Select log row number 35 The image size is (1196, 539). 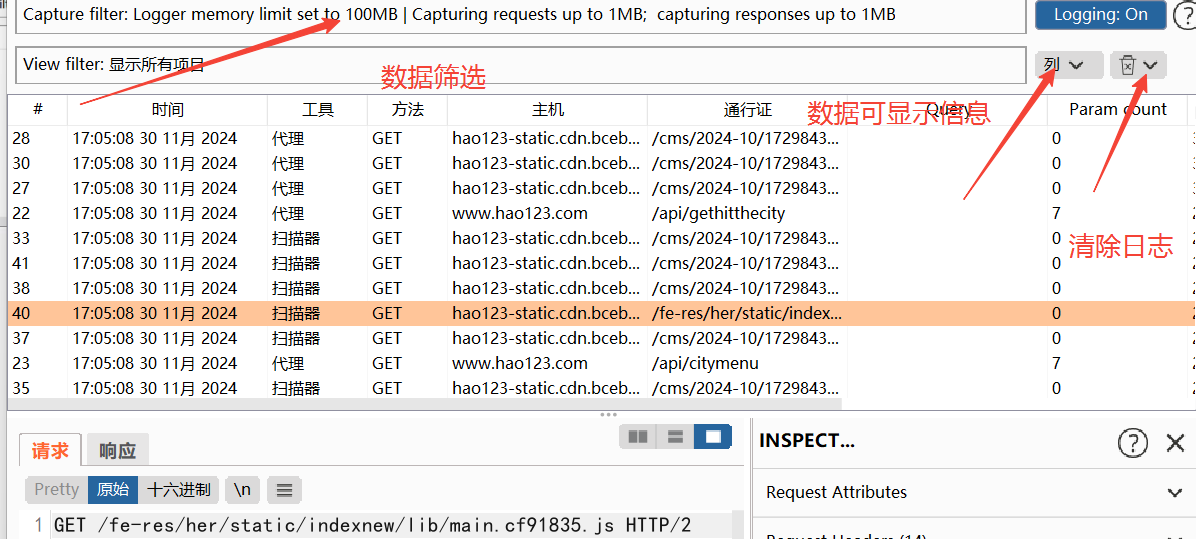point(601,389)
